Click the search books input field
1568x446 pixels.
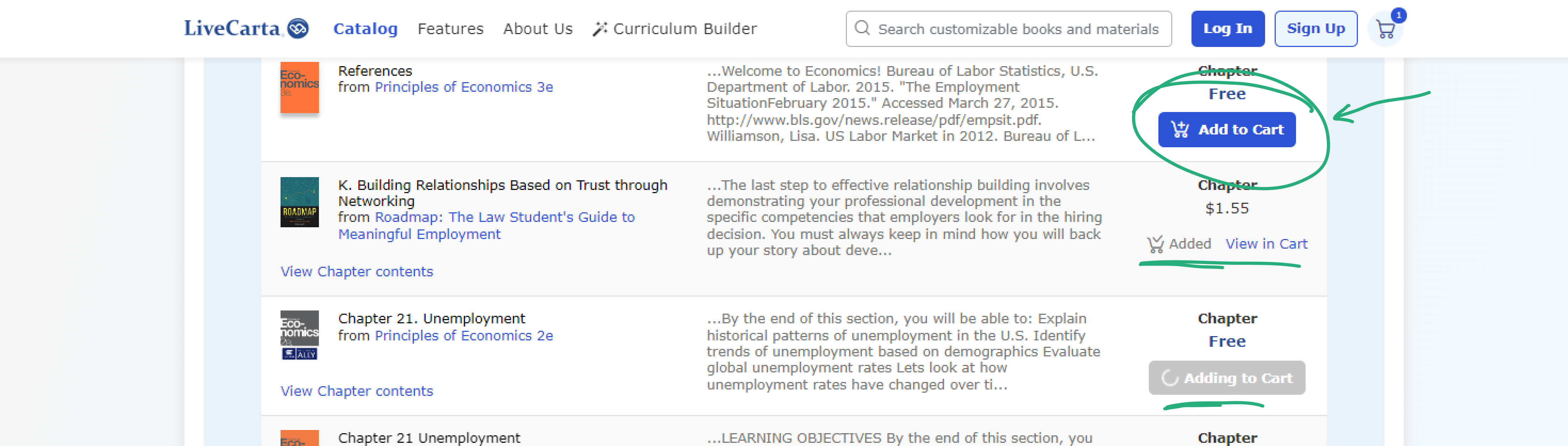(1018, 29)
